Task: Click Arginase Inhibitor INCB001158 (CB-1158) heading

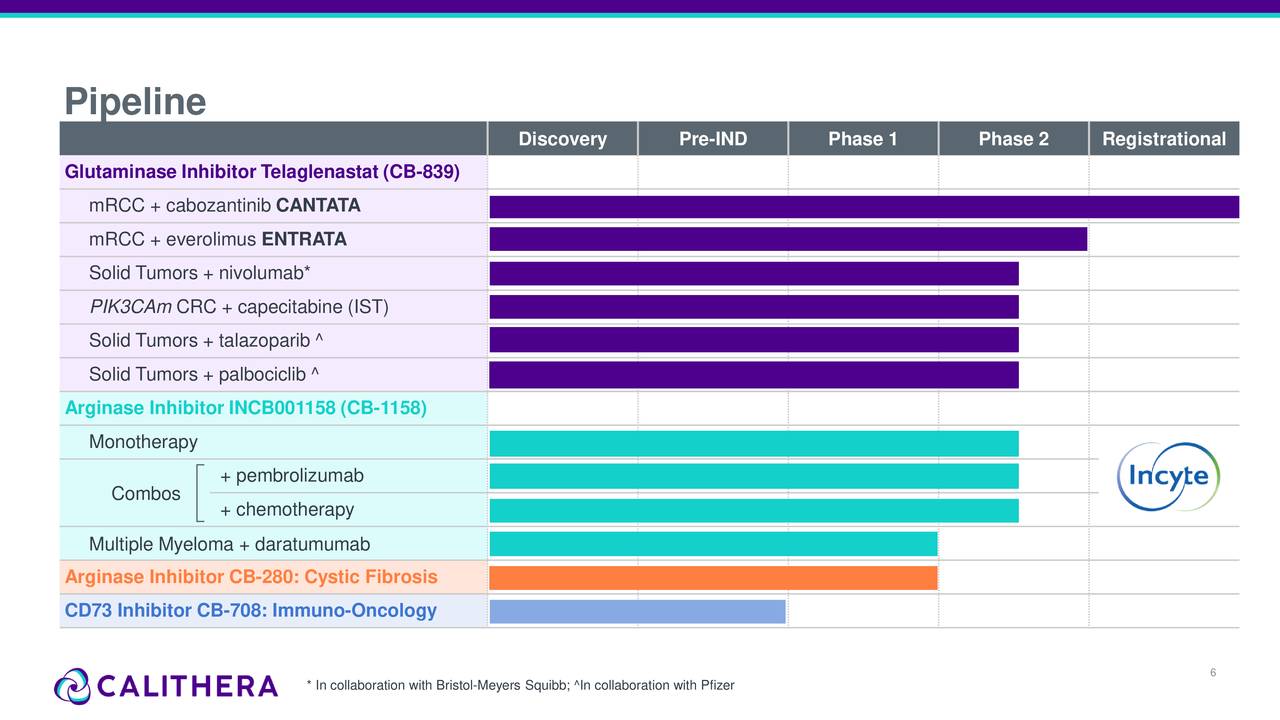Action: coord(245,408)
